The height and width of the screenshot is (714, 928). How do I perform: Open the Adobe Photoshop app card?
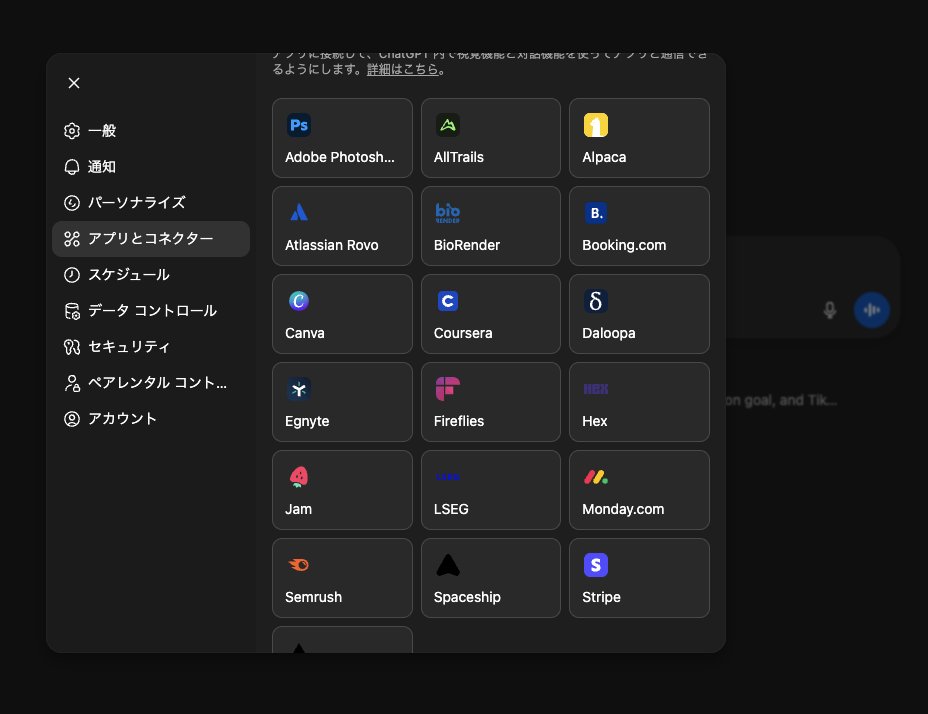coord(342,138)
